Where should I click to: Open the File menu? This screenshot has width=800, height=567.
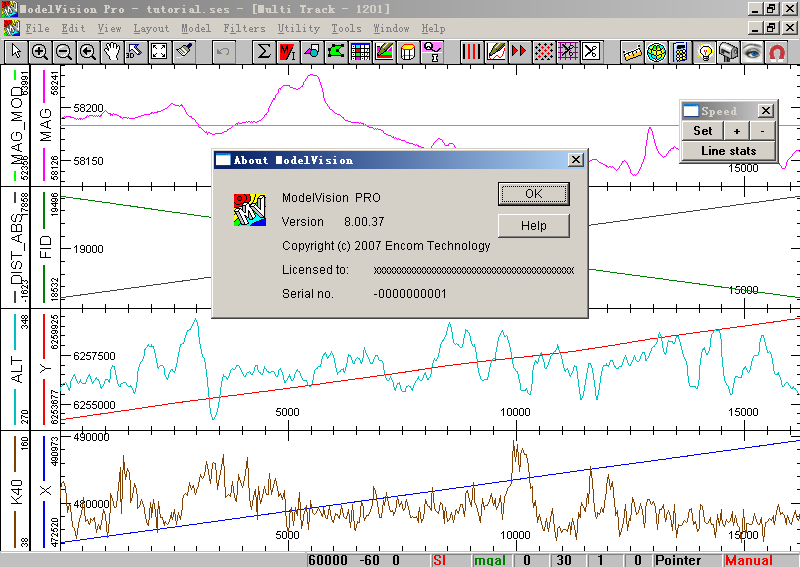[x=37, y=29]
